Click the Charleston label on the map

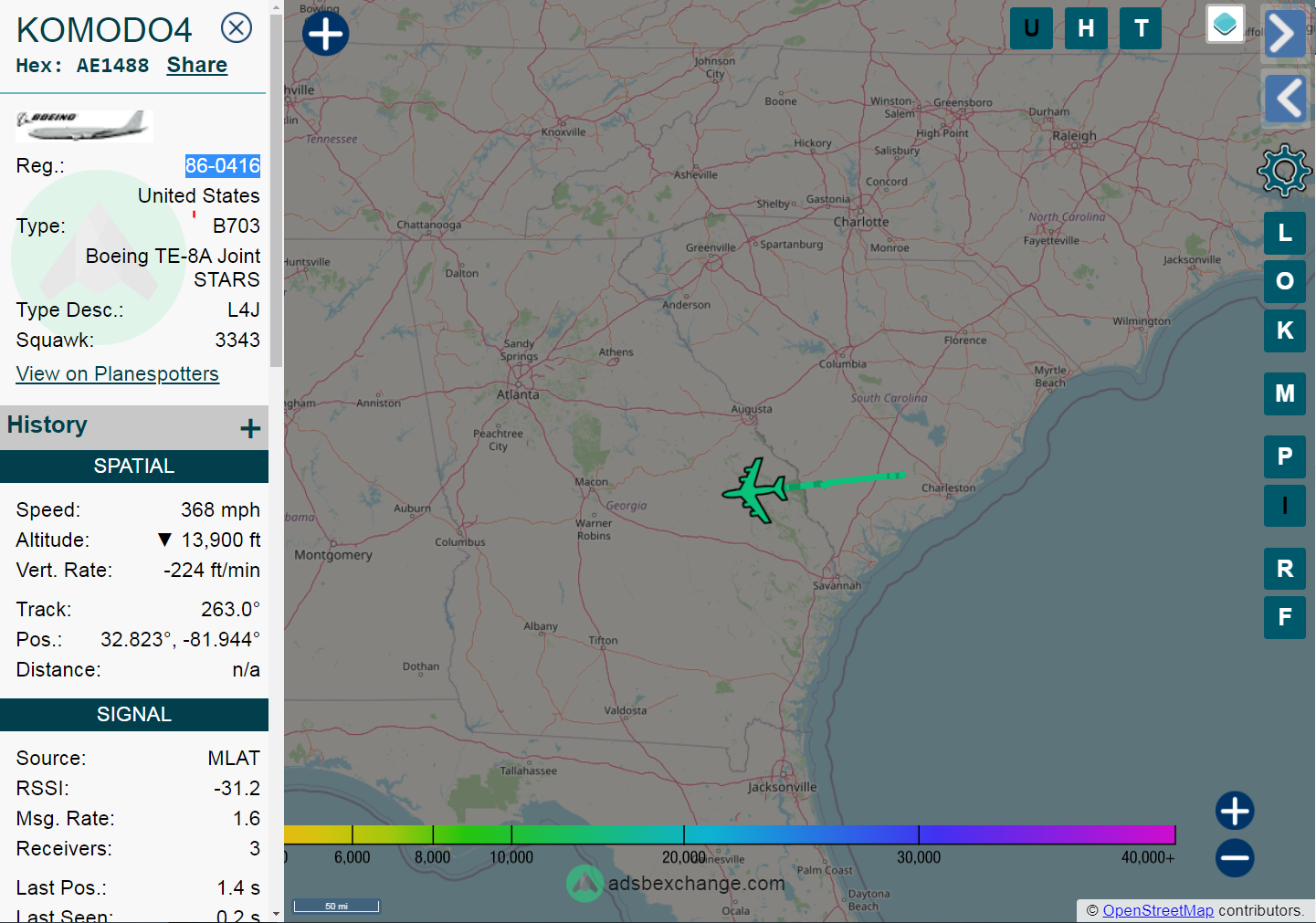tap(949, 488)
